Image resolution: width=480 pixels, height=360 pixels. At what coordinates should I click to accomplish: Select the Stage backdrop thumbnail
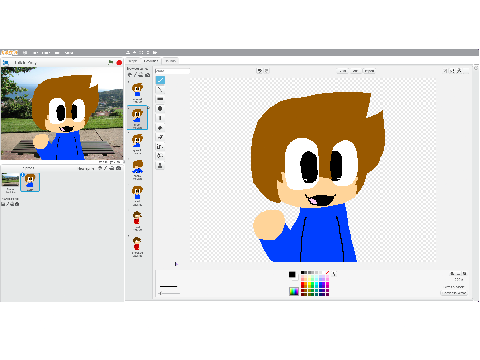pyautogui.click(x=10, y=182)
